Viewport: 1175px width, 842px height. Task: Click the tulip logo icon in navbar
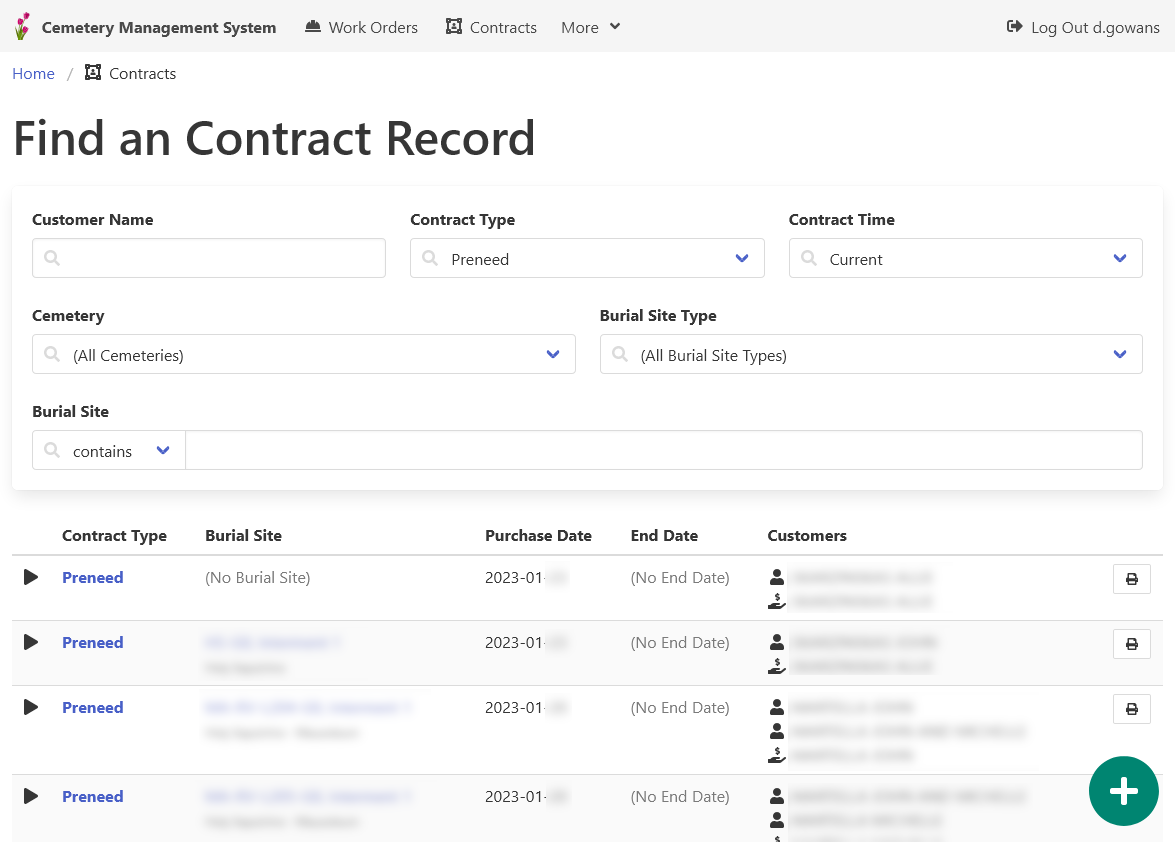[22, 27]
